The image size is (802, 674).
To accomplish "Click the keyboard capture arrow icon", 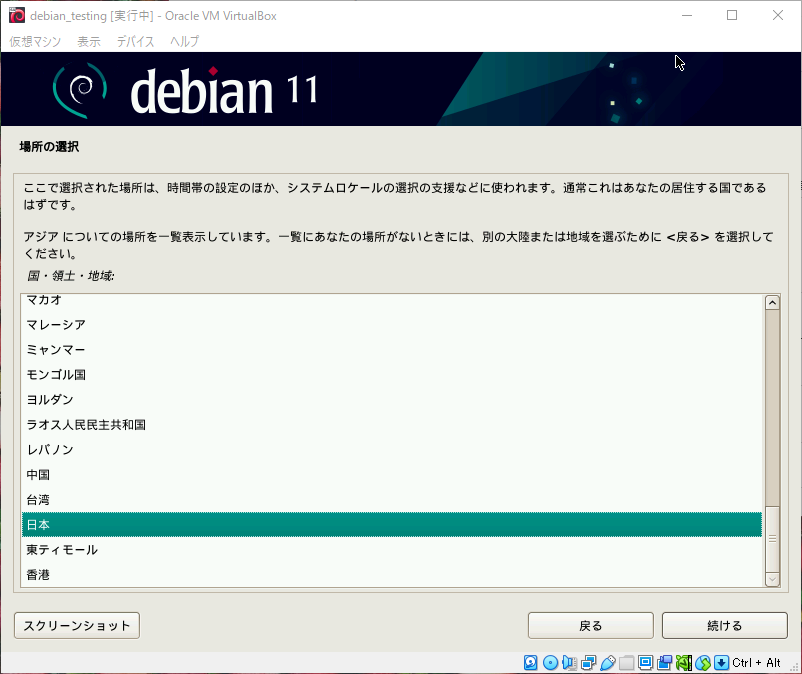I will click(721, 663).
